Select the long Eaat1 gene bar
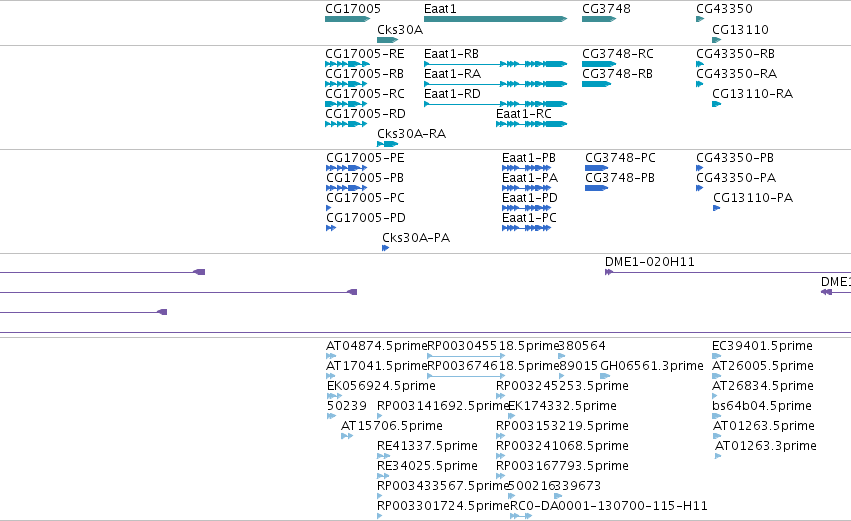851x521 pixels. click(496, 19)
